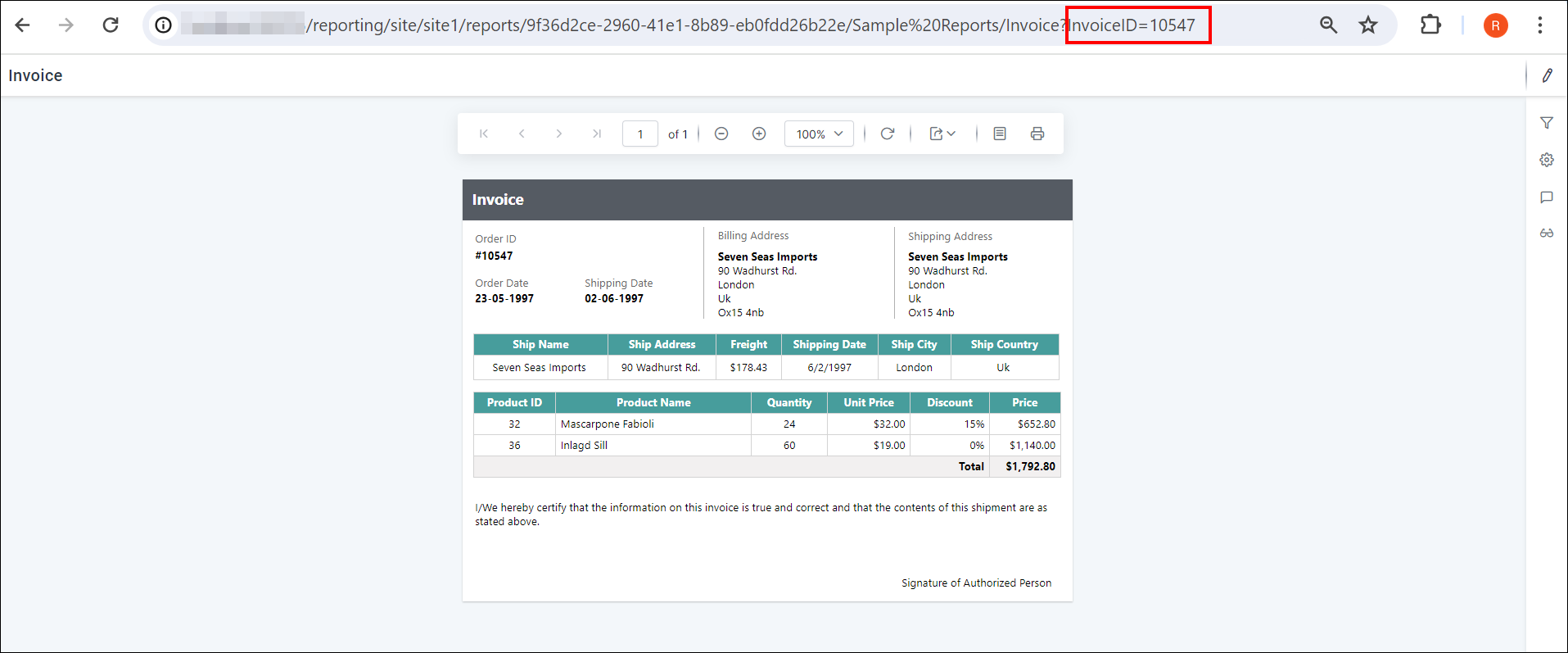Go to previous page in report toolbar

(x=522, y=134)
